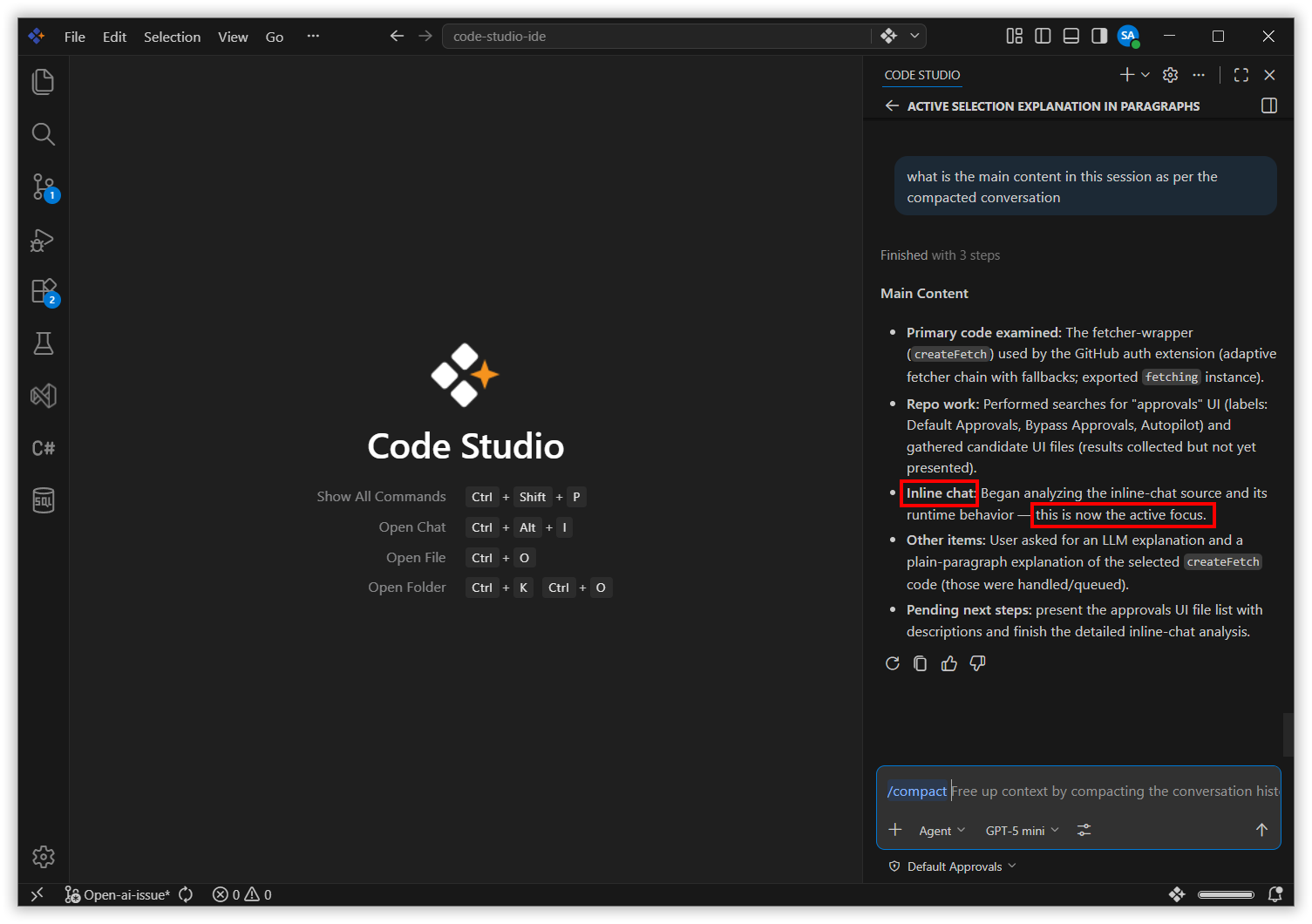Go back from the session title arrow

coord(892,105)
